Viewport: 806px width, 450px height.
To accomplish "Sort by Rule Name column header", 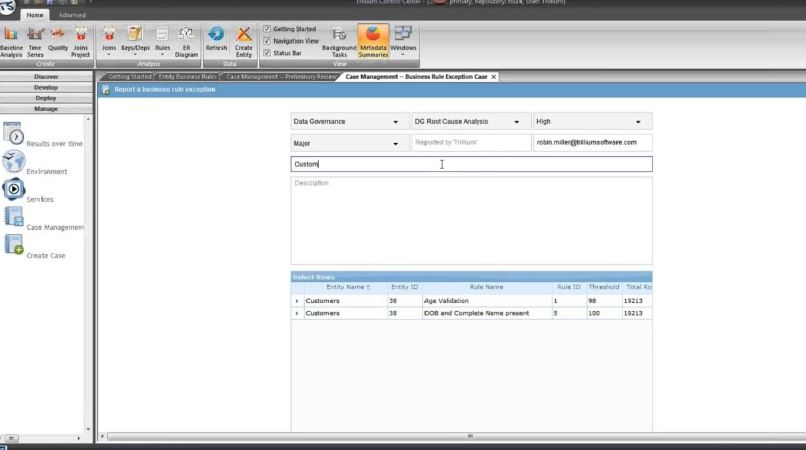I will coord(486,287).
